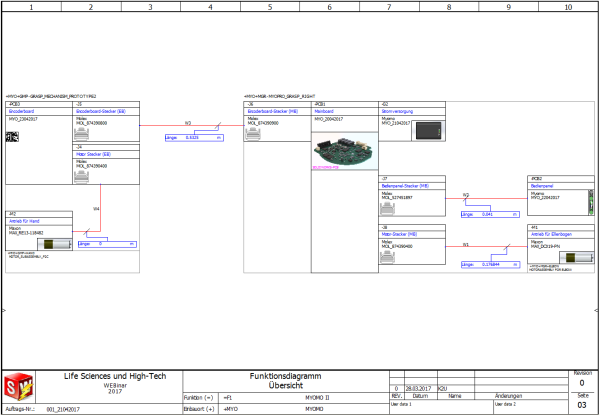Image resolution: width=600 pixels, height=415 pixels.
Task: Click column 10 in the top ruler
Action: pos(568,7)
